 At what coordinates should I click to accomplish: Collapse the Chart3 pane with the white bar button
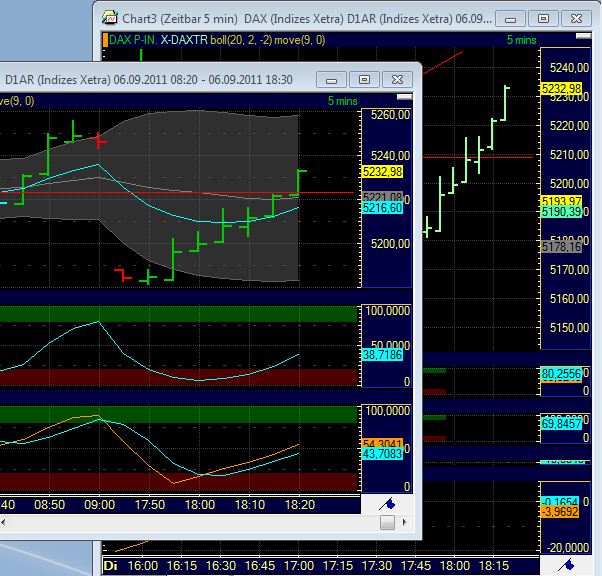point(583,36)
